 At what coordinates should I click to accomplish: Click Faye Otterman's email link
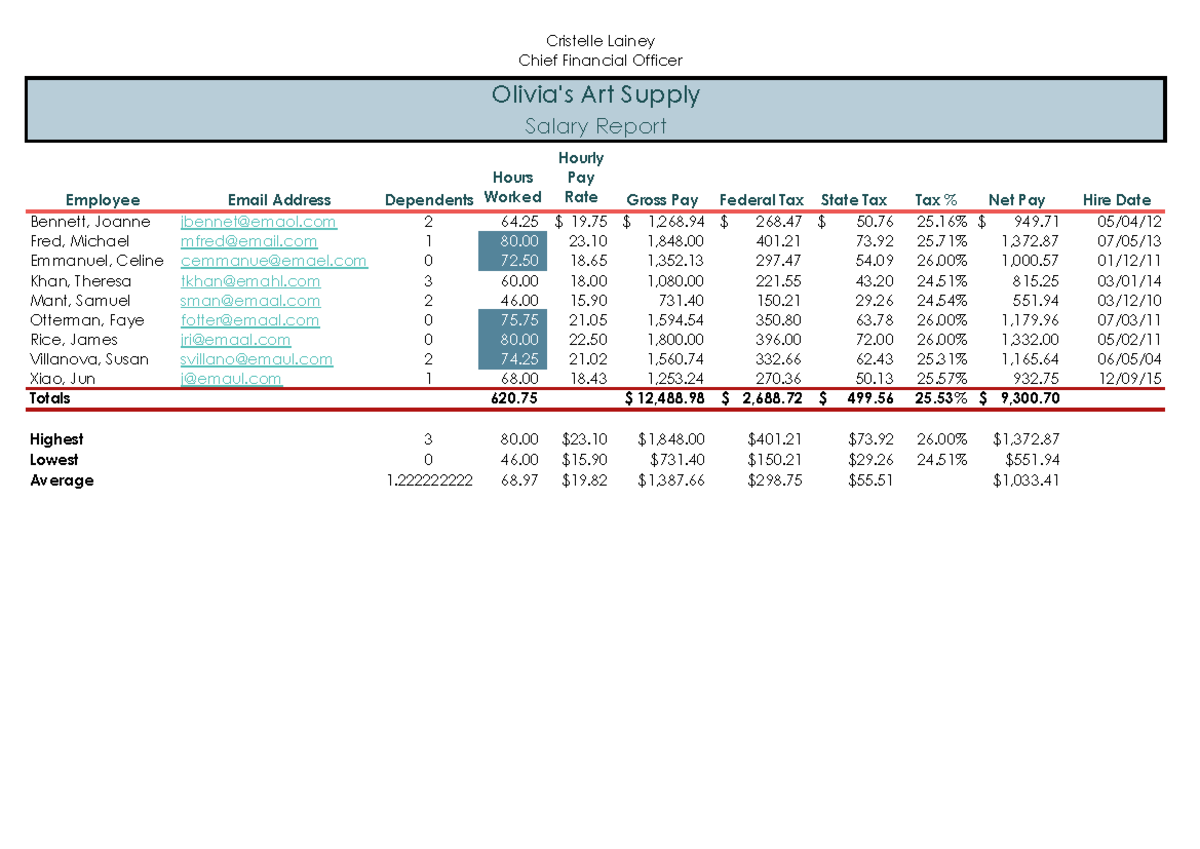pyautogui.click(x=249, y=320)
